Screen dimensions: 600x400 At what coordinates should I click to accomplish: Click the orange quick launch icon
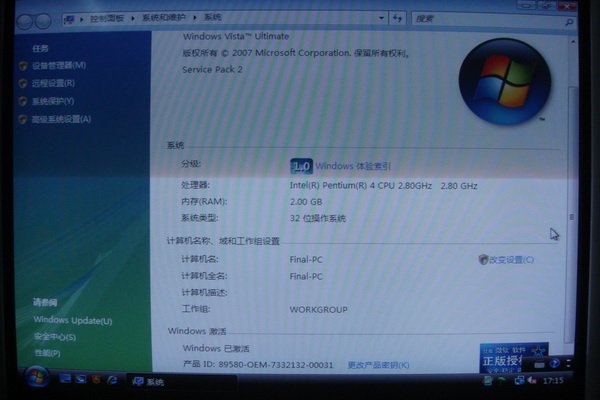[96, 379]
